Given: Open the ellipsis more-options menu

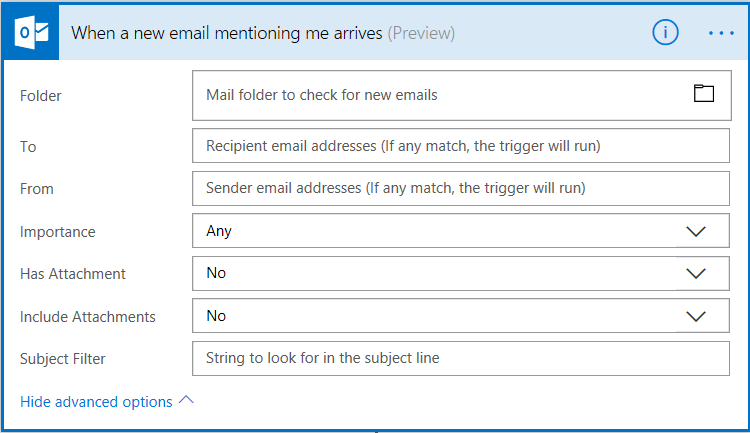Looking at the screenshot, I should (x=721, y=33).
